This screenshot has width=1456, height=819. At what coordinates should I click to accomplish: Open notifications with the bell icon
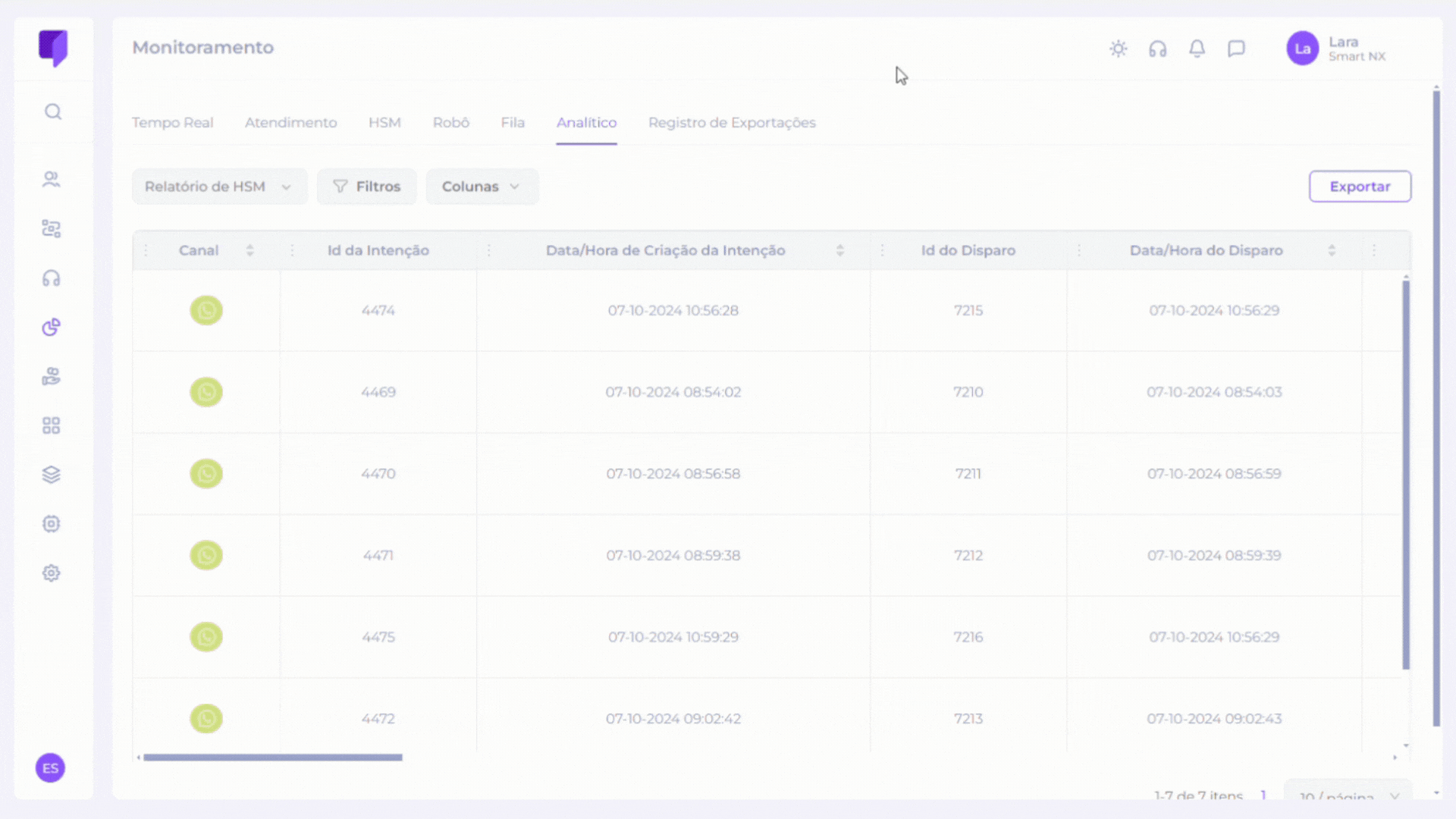coord(1197,49)
